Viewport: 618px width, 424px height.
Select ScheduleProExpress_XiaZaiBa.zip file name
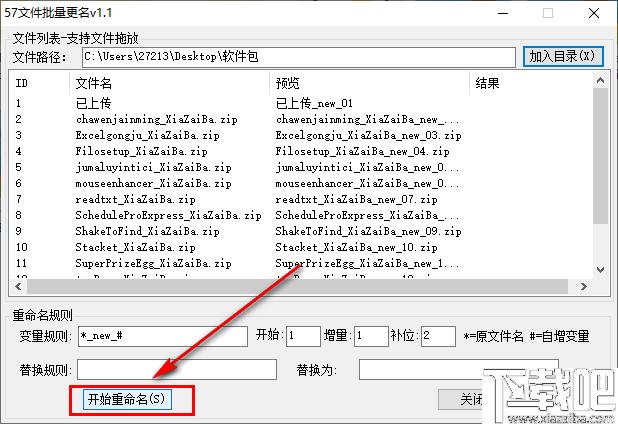point(168,215)
